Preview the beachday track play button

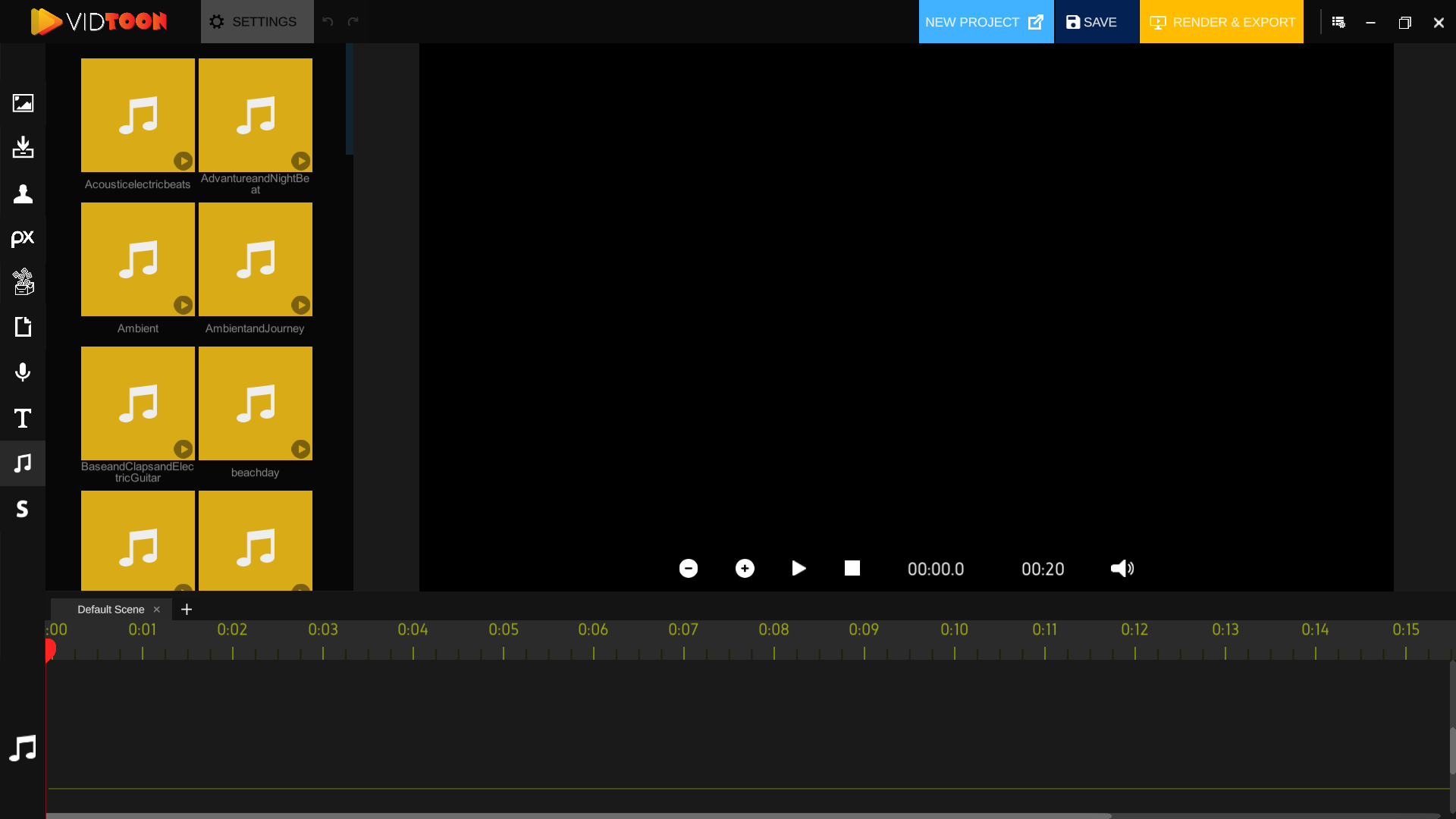(x=300, y=449)
